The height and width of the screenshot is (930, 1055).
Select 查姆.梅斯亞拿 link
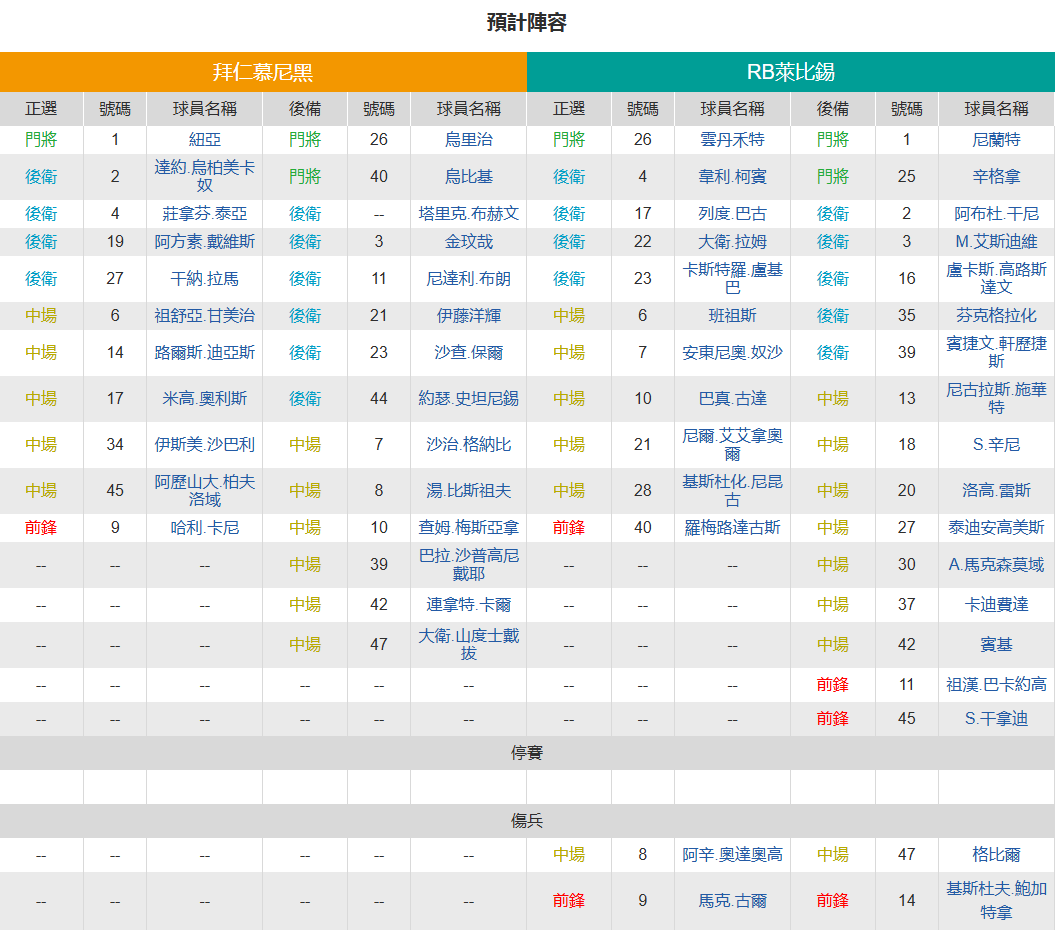(469, 528)
